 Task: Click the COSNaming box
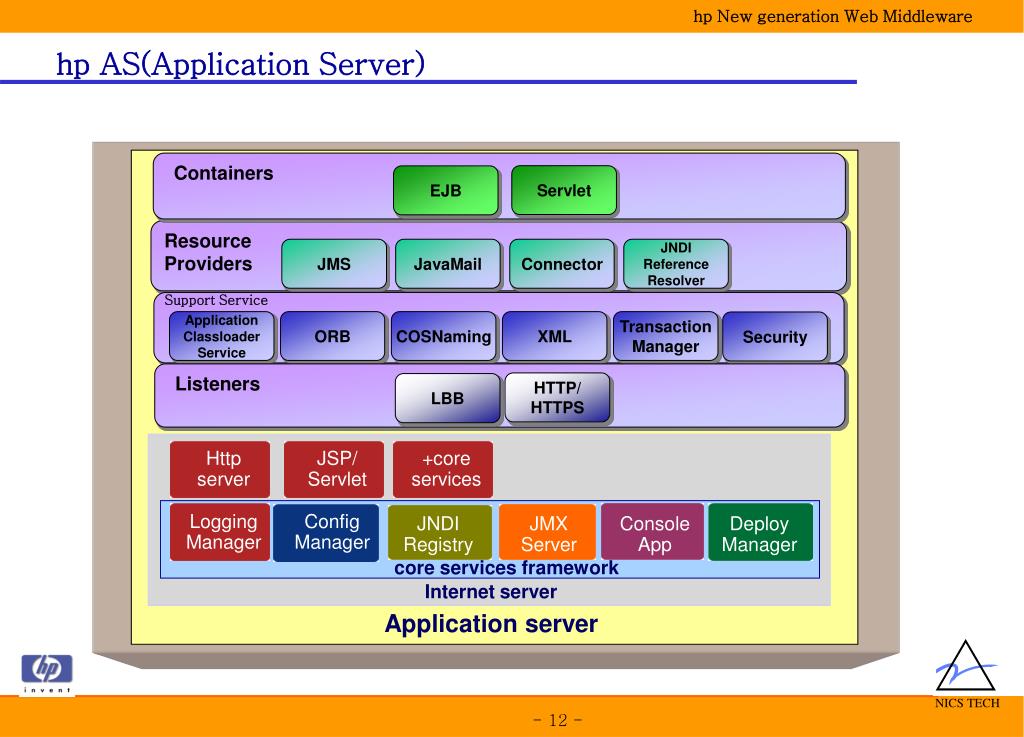(x=443, y=336)
